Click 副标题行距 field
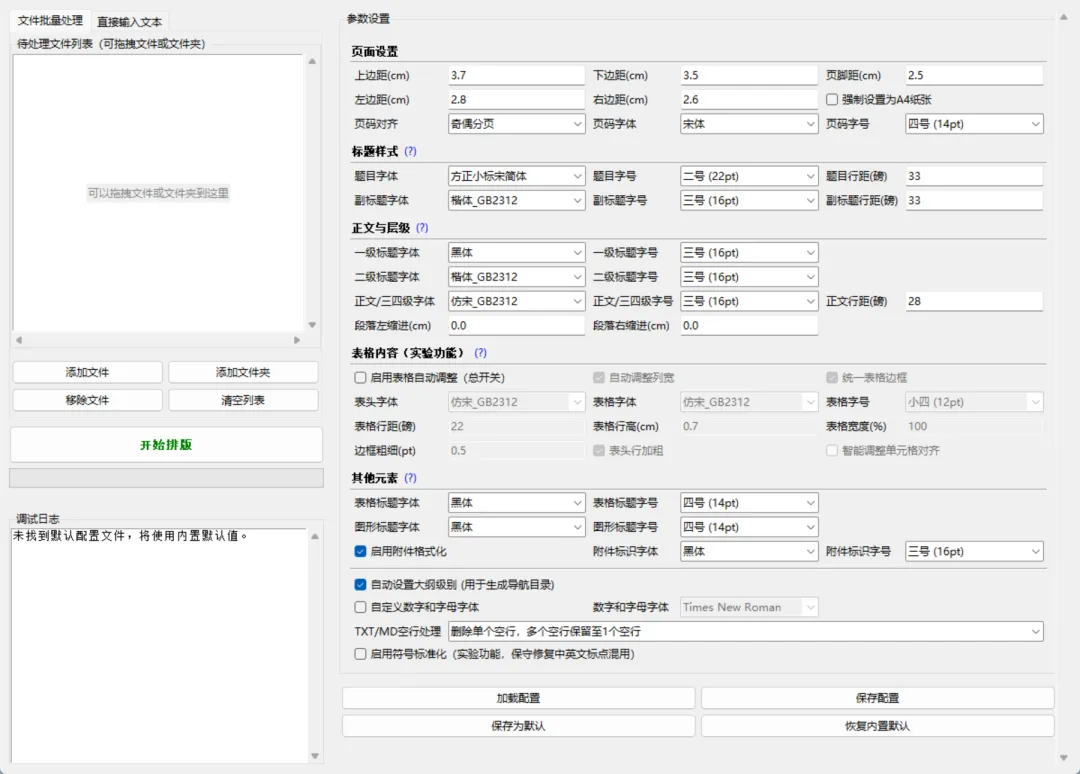 tap(975, 200)
